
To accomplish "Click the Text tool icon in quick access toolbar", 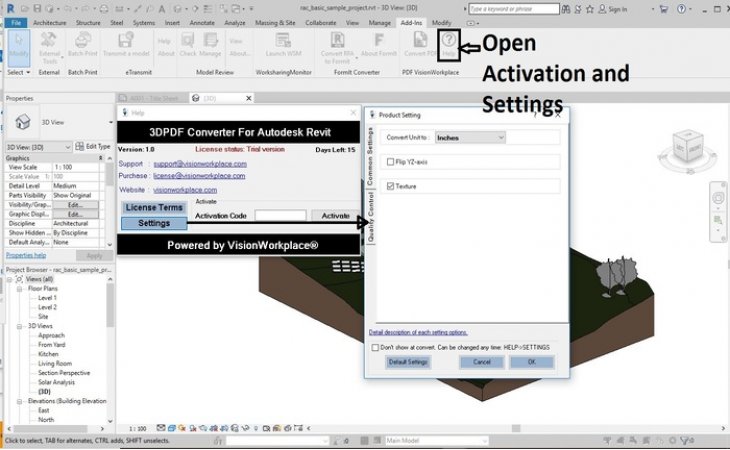I will 162,9.
